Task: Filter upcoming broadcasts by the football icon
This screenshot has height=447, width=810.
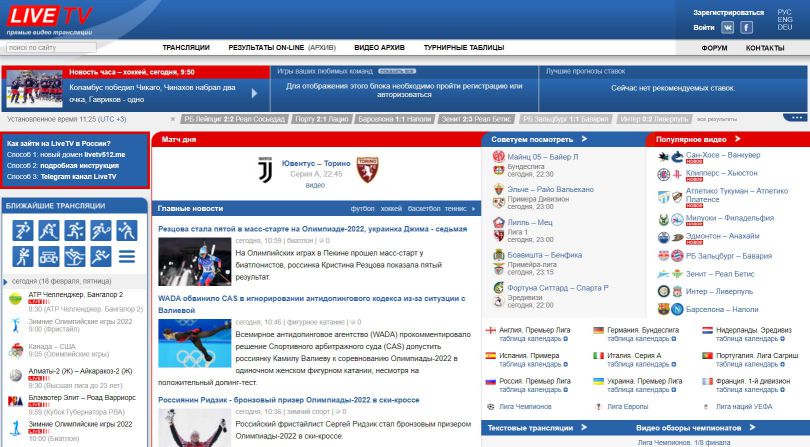Action: tap(23, 230)
